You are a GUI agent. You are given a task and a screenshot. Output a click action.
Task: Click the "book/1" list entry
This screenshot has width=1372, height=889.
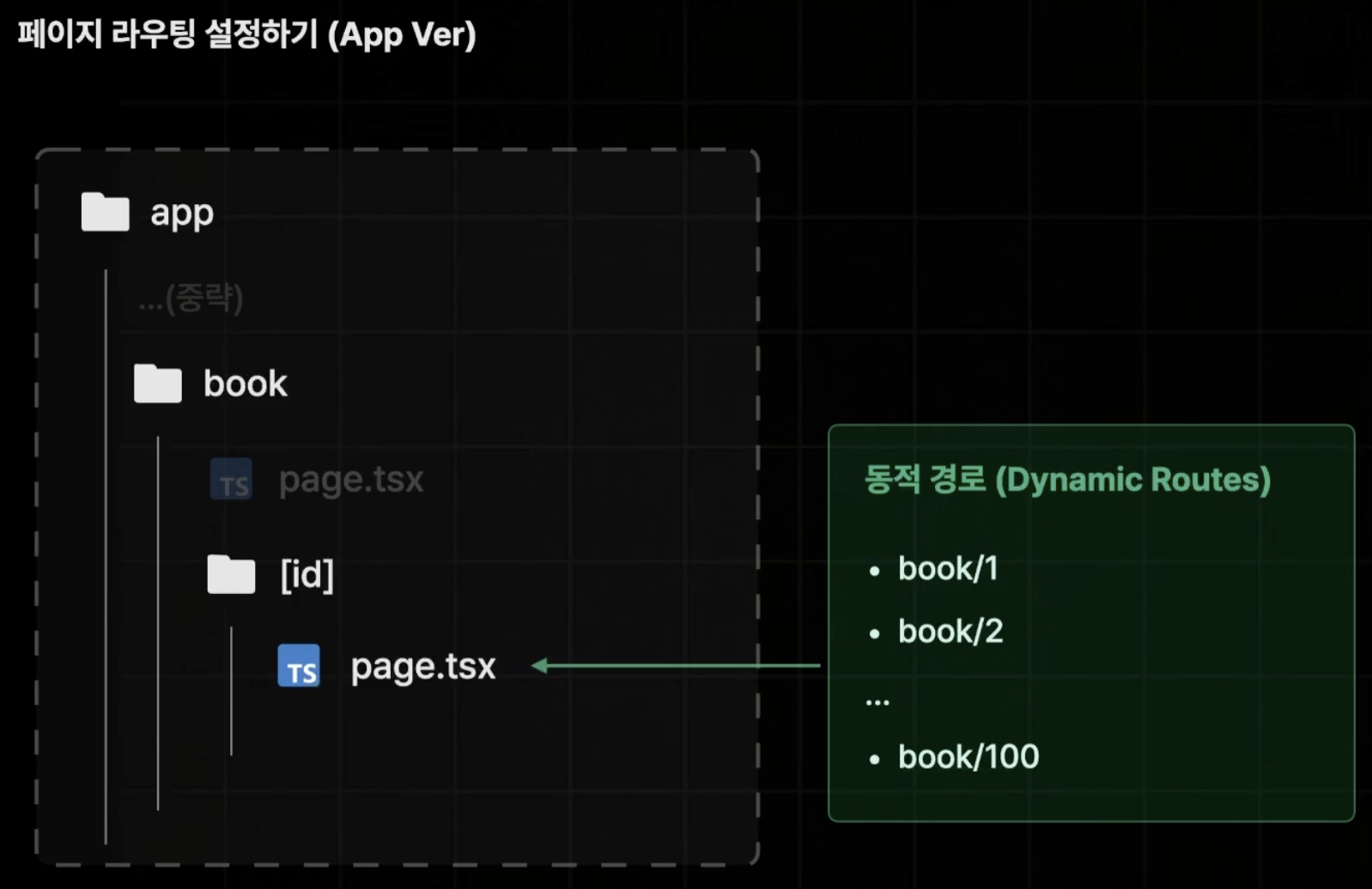pos(948,568)
